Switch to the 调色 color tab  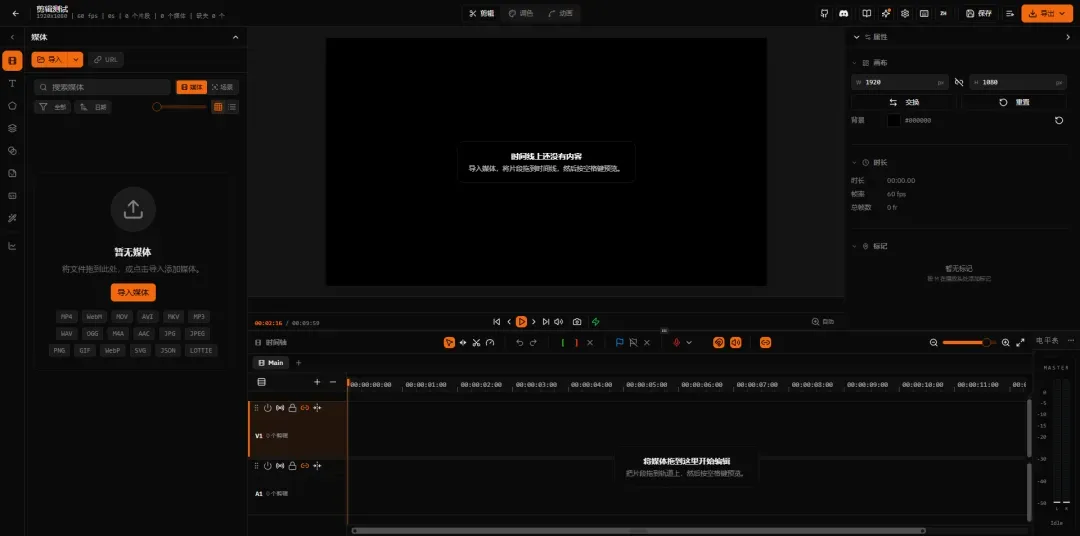click(521, 13)
